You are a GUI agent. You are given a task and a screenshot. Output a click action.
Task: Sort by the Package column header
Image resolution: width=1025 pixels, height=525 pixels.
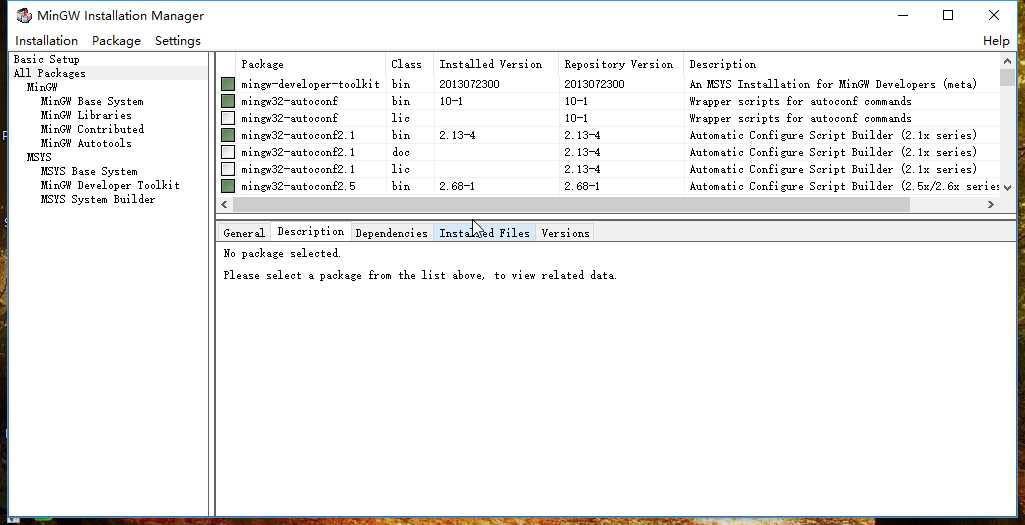coord(310,64)
